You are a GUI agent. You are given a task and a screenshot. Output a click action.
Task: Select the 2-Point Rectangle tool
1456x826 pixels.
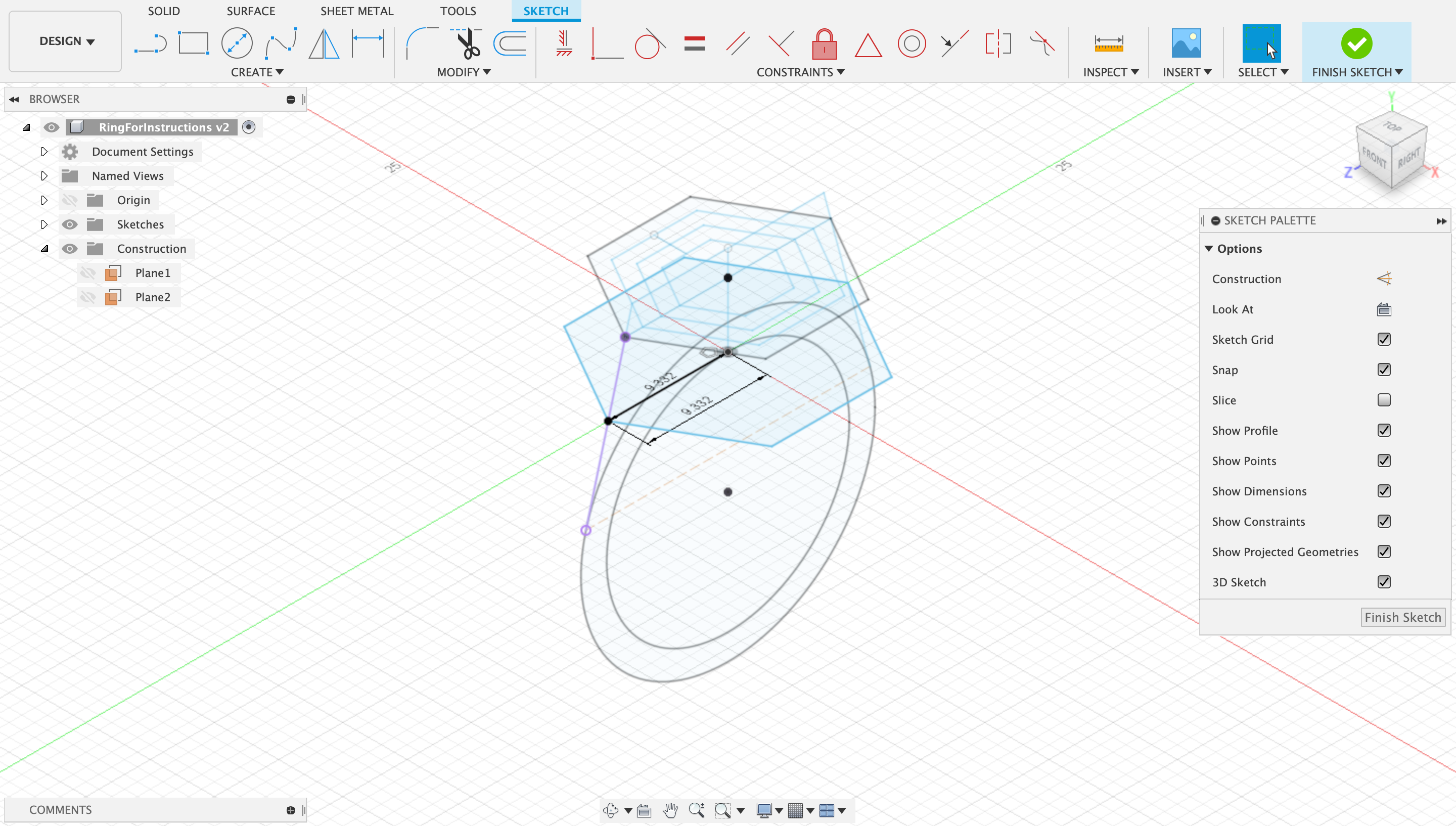[x=194, y=43]
